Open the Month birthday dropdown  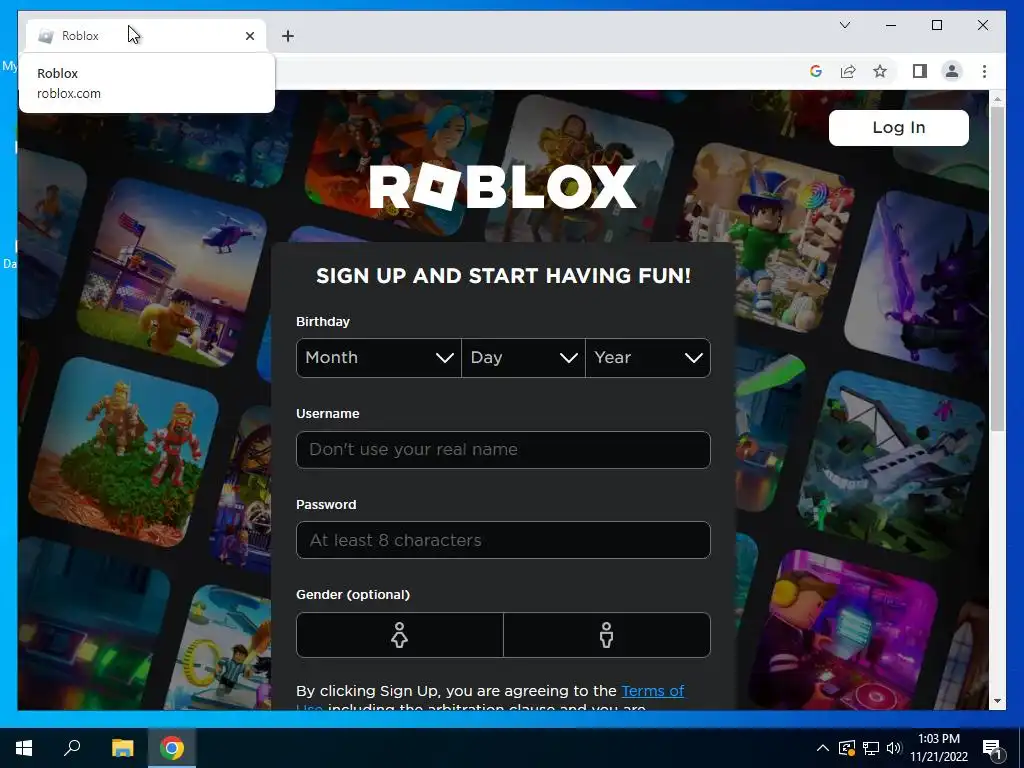tap(379, 357)
